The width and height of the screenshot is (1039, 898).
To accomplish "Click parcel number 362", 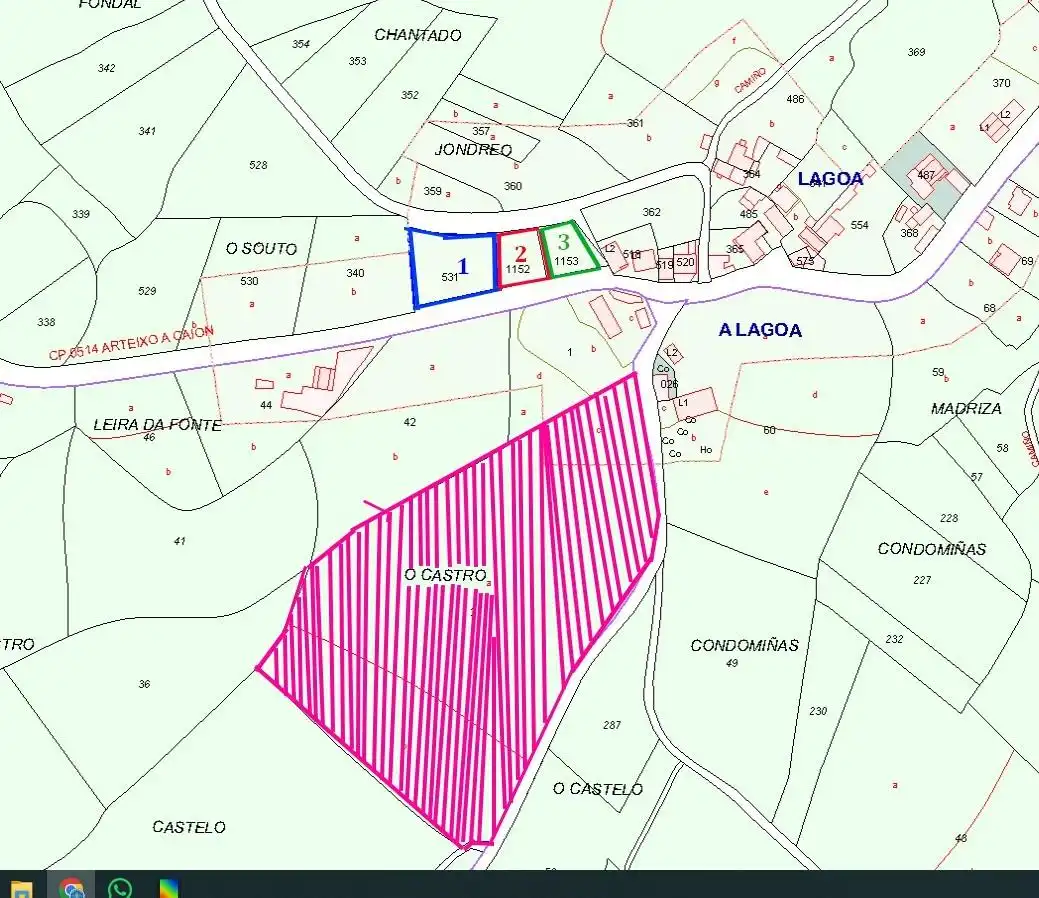I will (x=651, y=212).
